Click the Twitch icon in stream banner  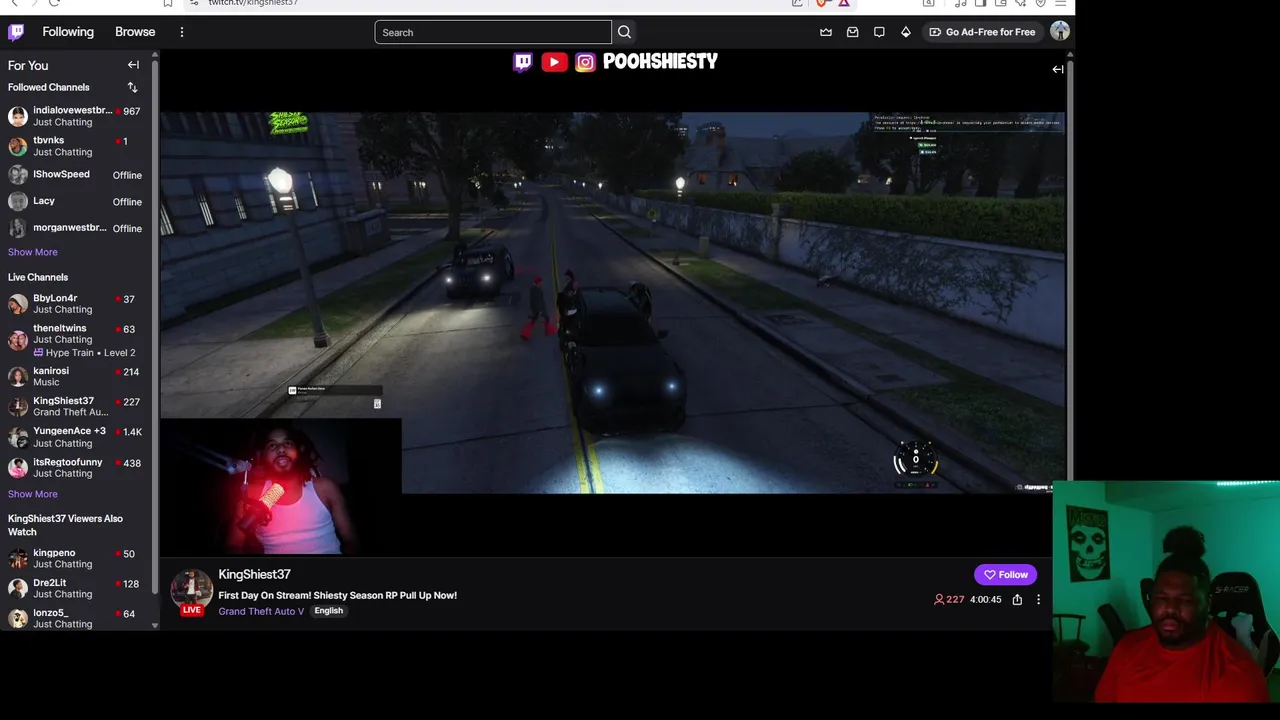pos(523,62)
